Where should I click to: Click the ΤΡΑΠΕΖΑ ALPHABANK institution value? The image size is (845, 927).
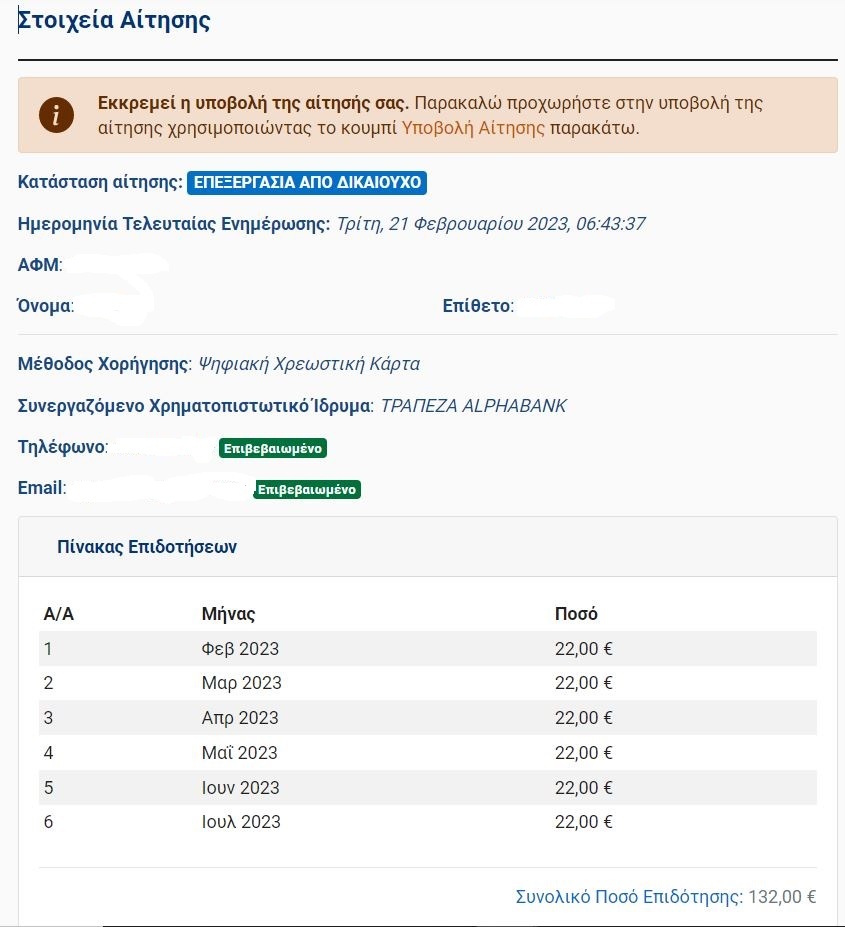tap(473, 406)
